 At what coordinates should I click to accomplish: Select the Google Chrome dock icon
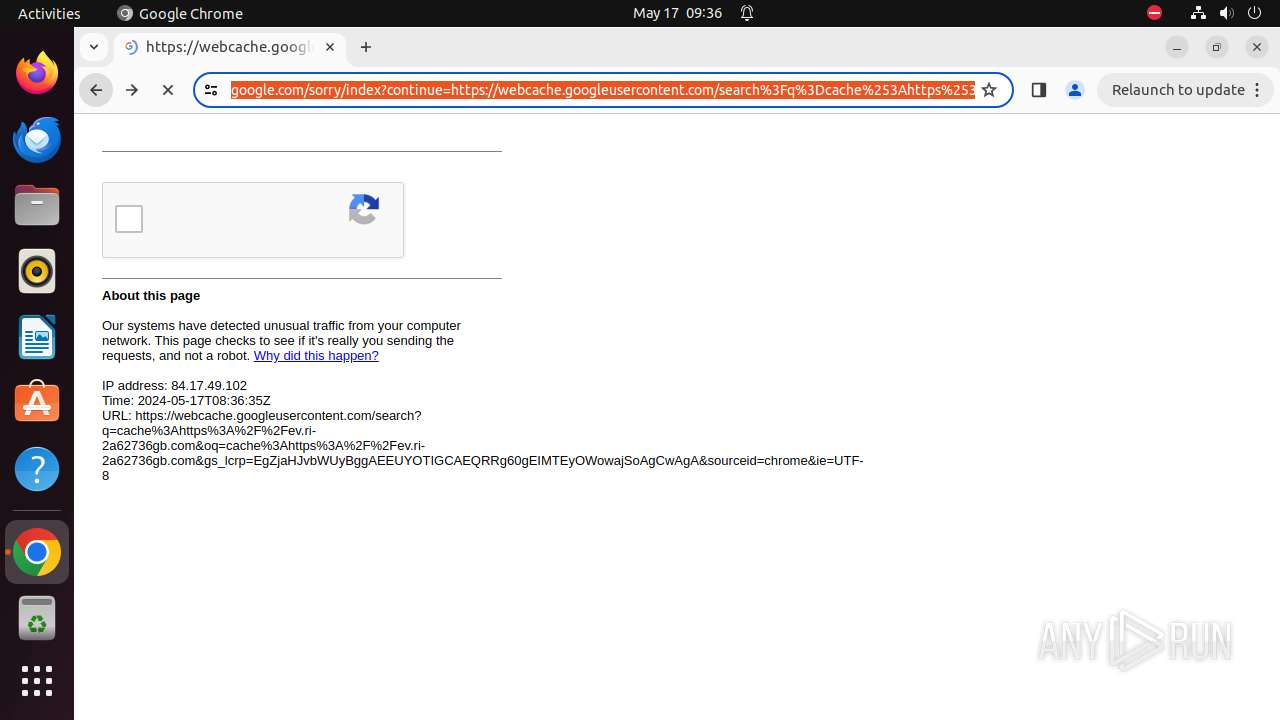37,552
